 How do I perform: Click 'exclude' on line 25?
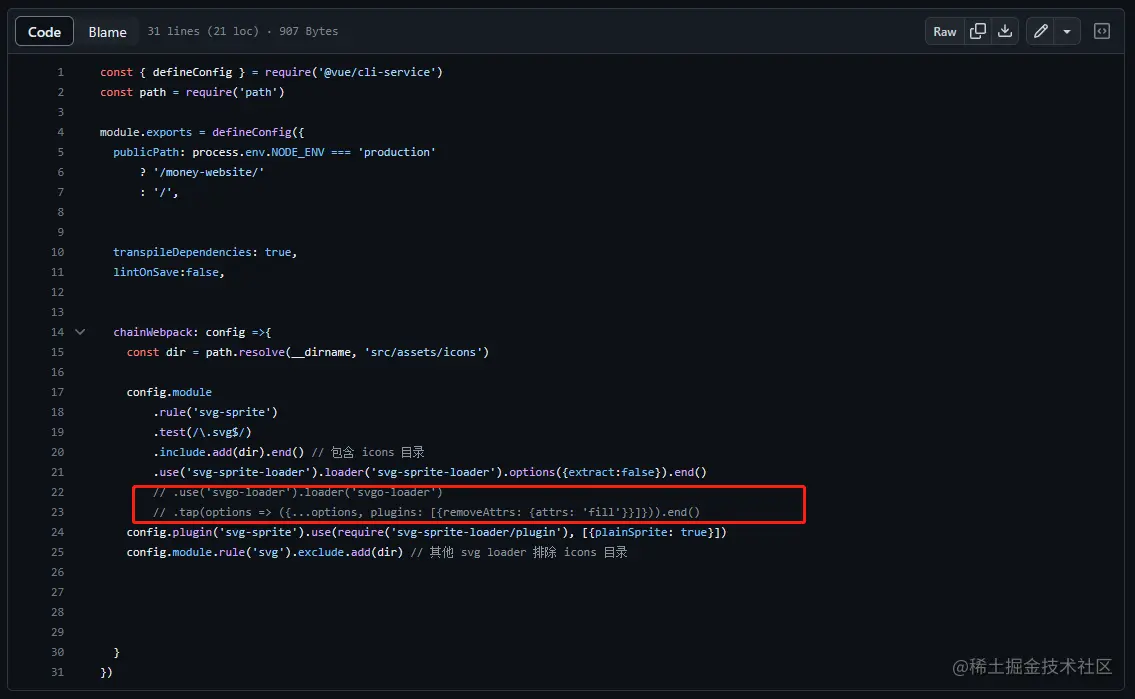click(321, 552)
